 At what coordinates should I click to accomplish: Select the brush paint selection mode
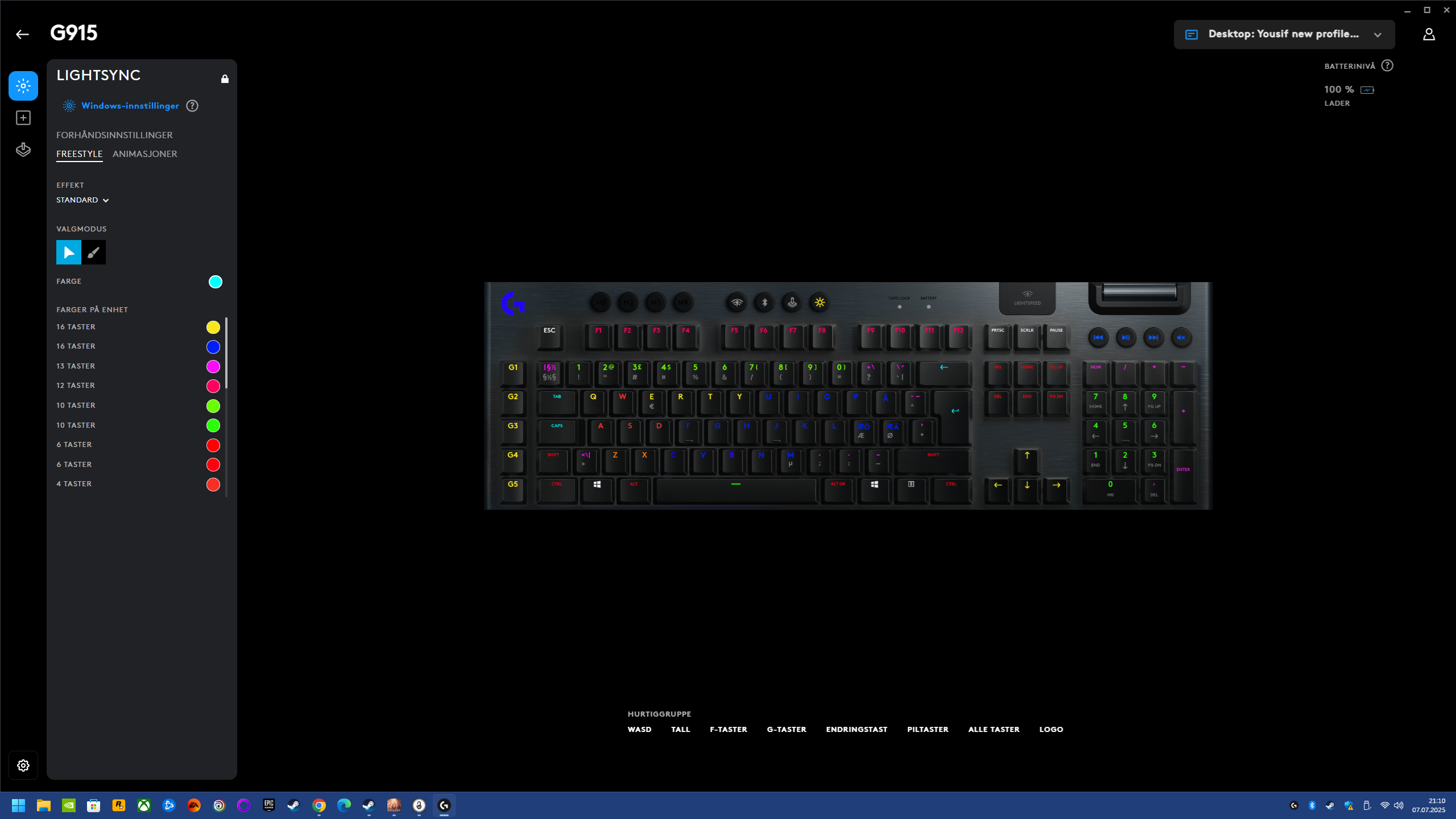94,253
